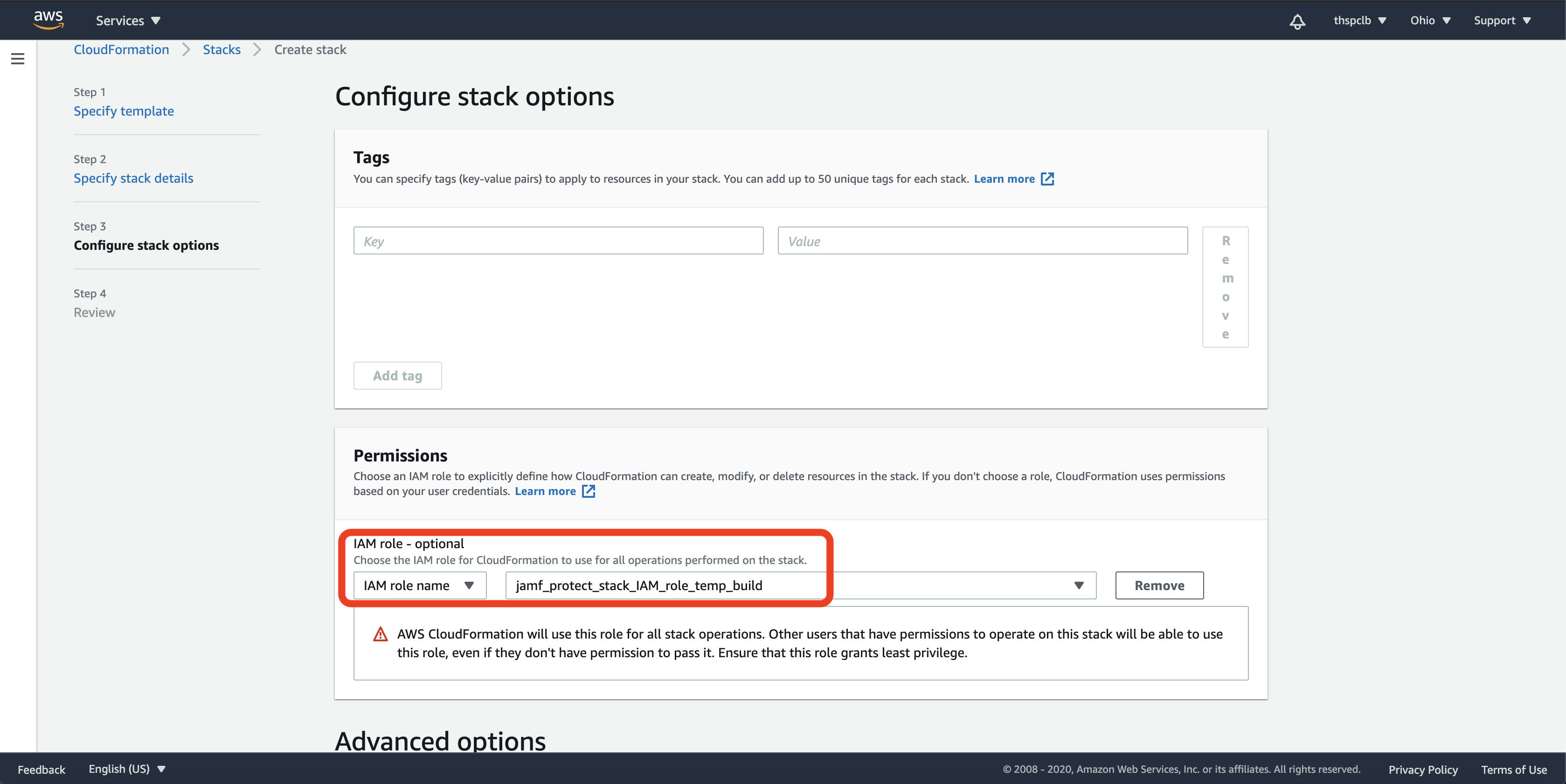Click the IAM role - optional label

coord(409,543)
